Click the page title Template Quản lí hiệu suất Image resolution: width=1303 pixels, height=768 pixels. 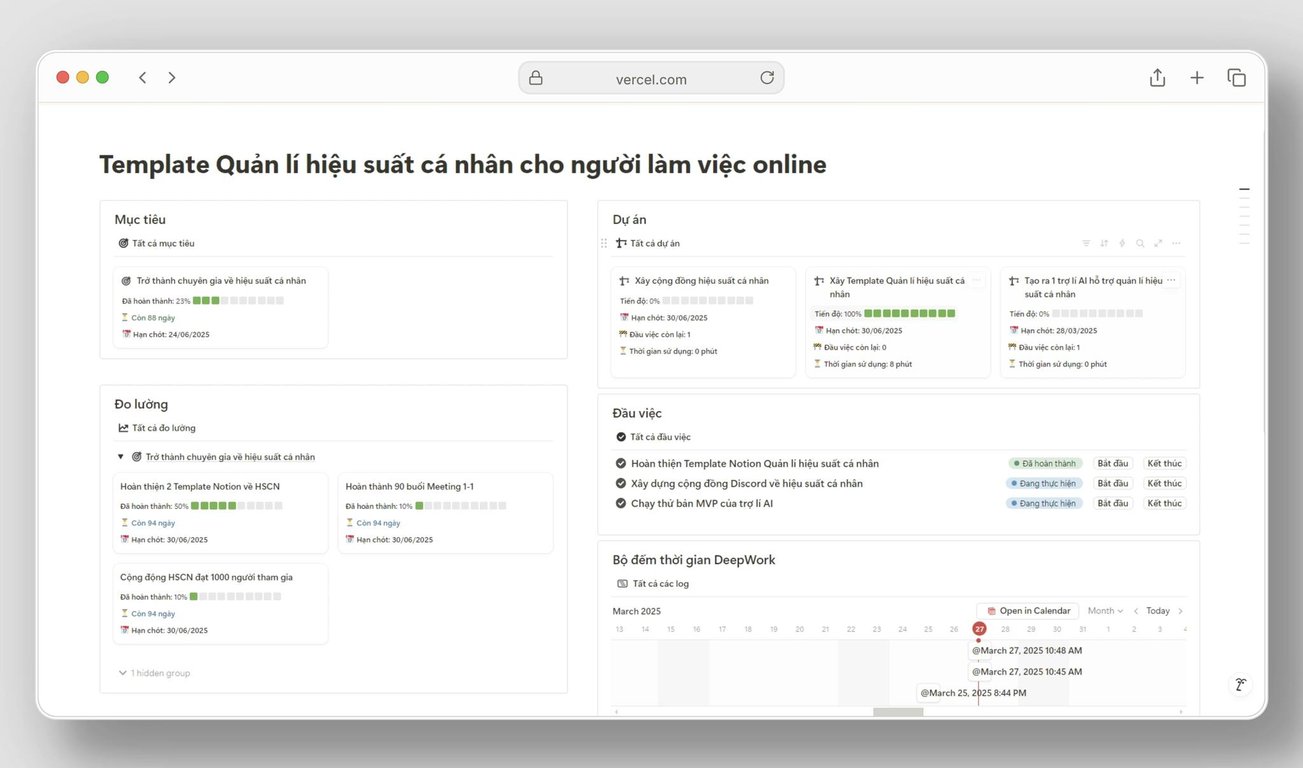pyautogui.click(x=463, y=164)
